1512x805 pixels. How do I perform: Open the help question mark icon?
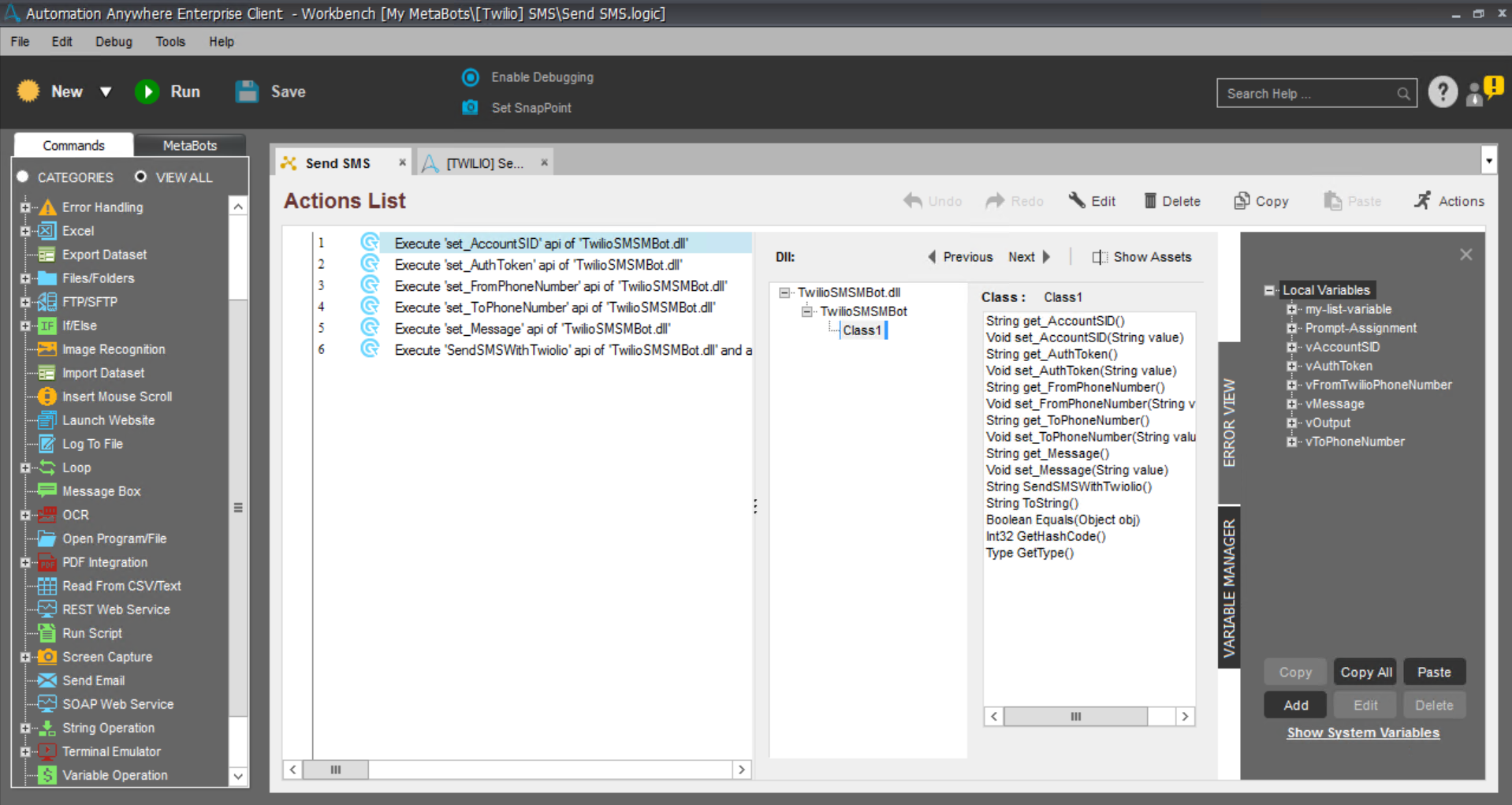(x=1442, y=92)
